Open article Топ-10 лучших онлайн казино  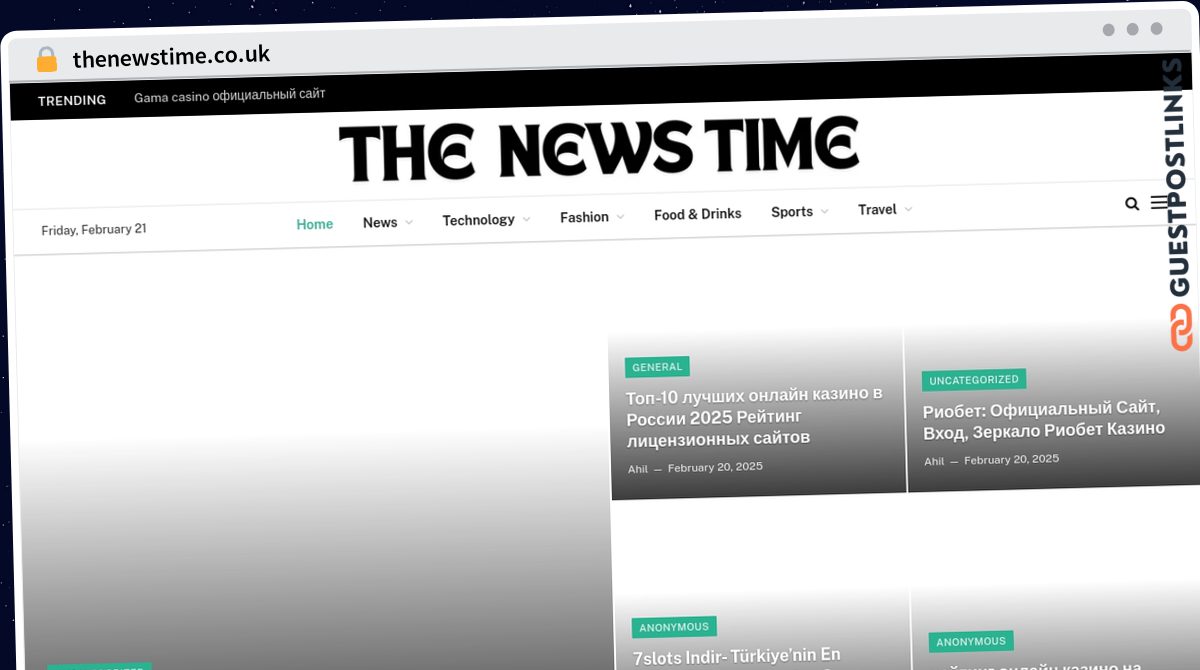(x=755, y=416)
